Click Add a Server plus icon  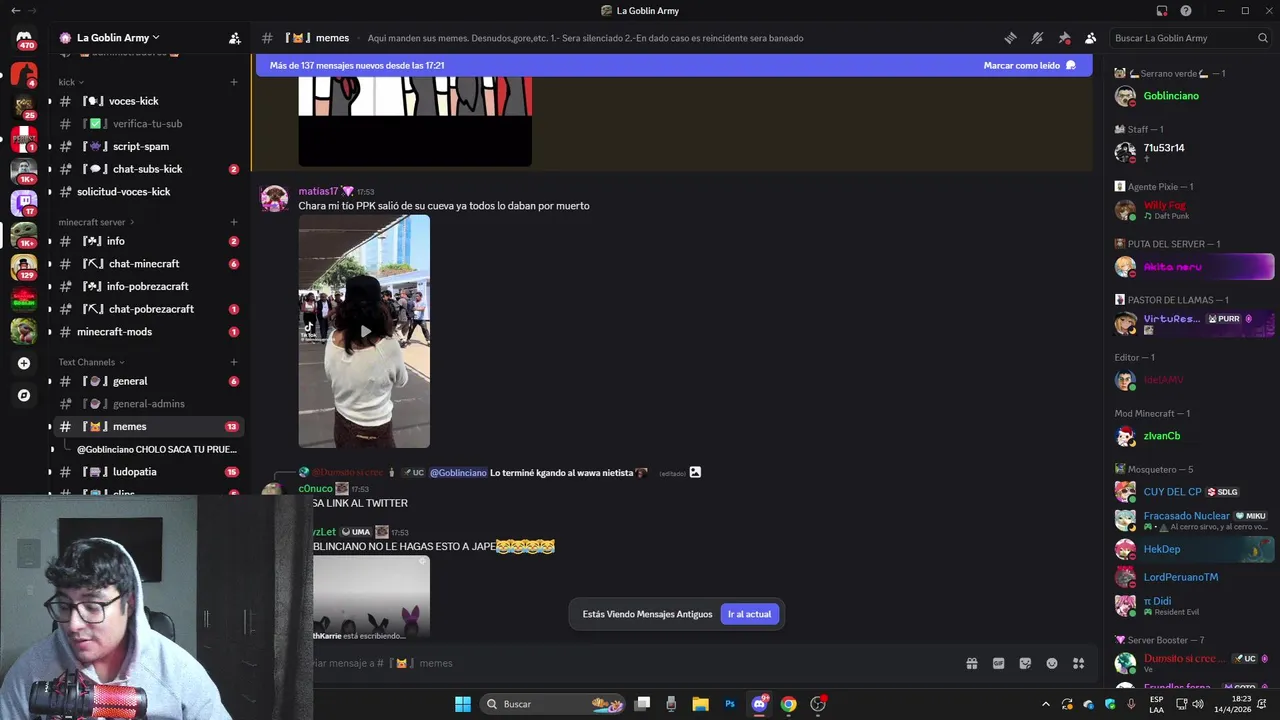click(24, 363)
